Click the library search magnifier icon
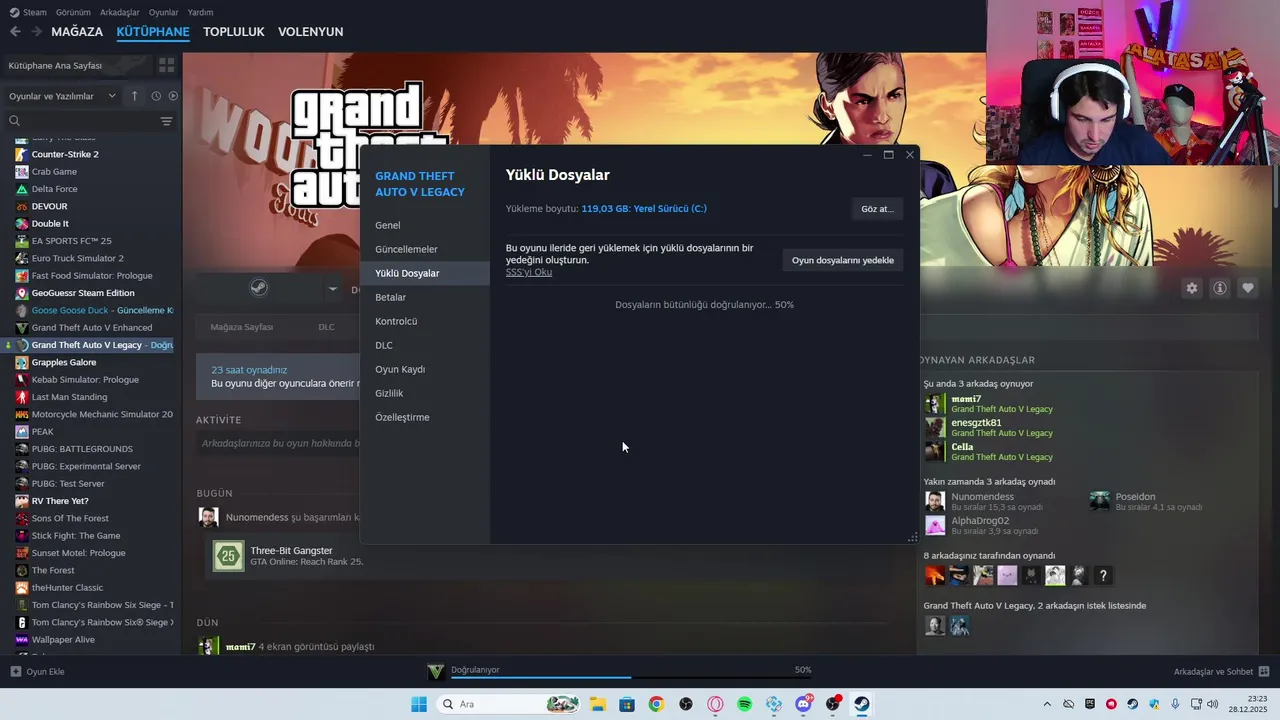The width and height of the screenshot is (1280, 720). click(x=15, y=121)
